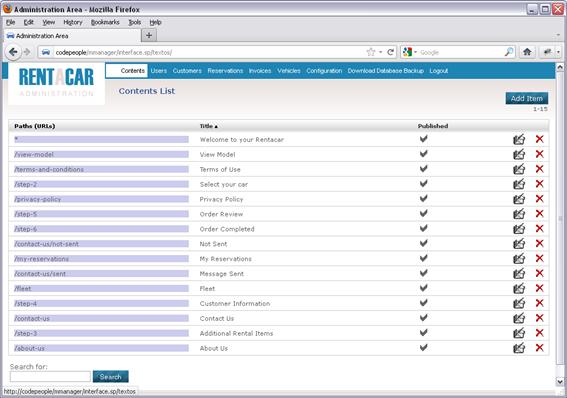Edit the Additional Rental Items row
567x398 pixels.
point(519,333)
